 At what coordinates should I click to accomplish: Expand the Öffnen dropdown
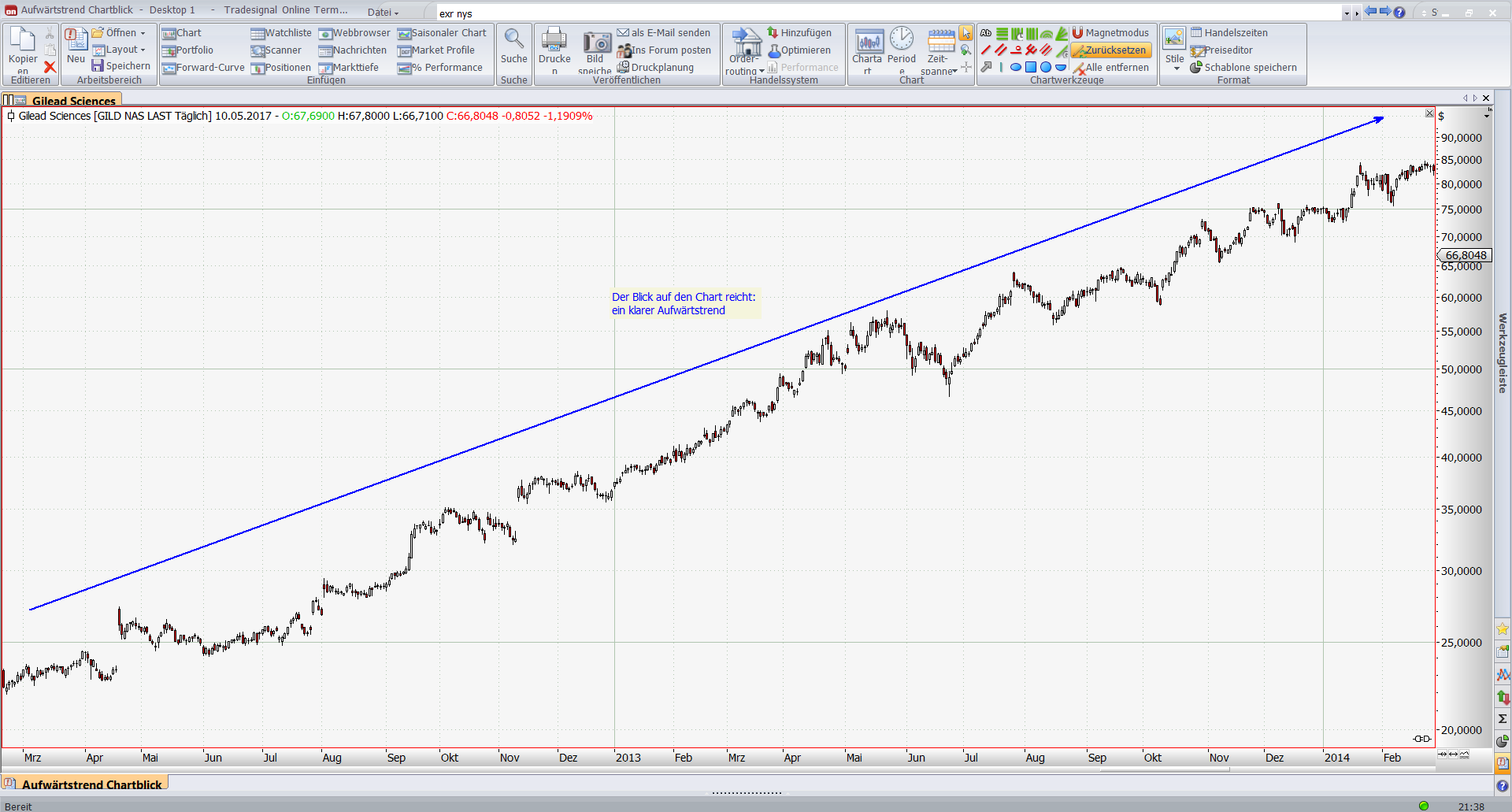143,33
